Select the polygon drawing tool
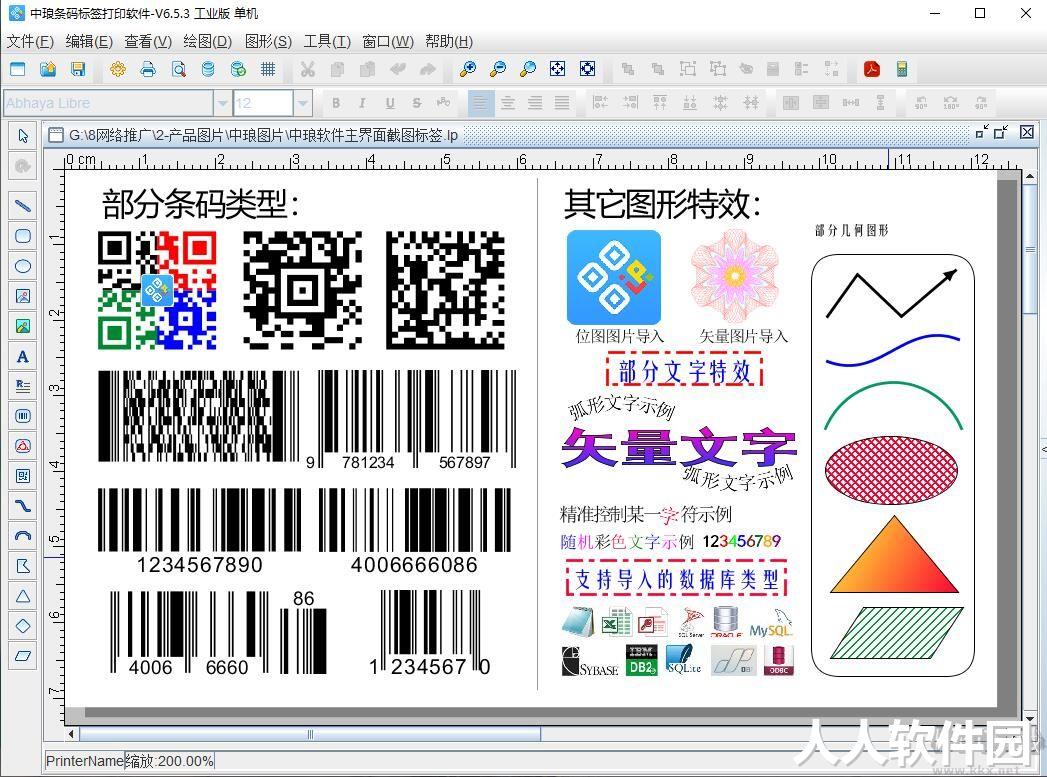The width and height of the screenshot is (1047, 777). coord(23,566)
